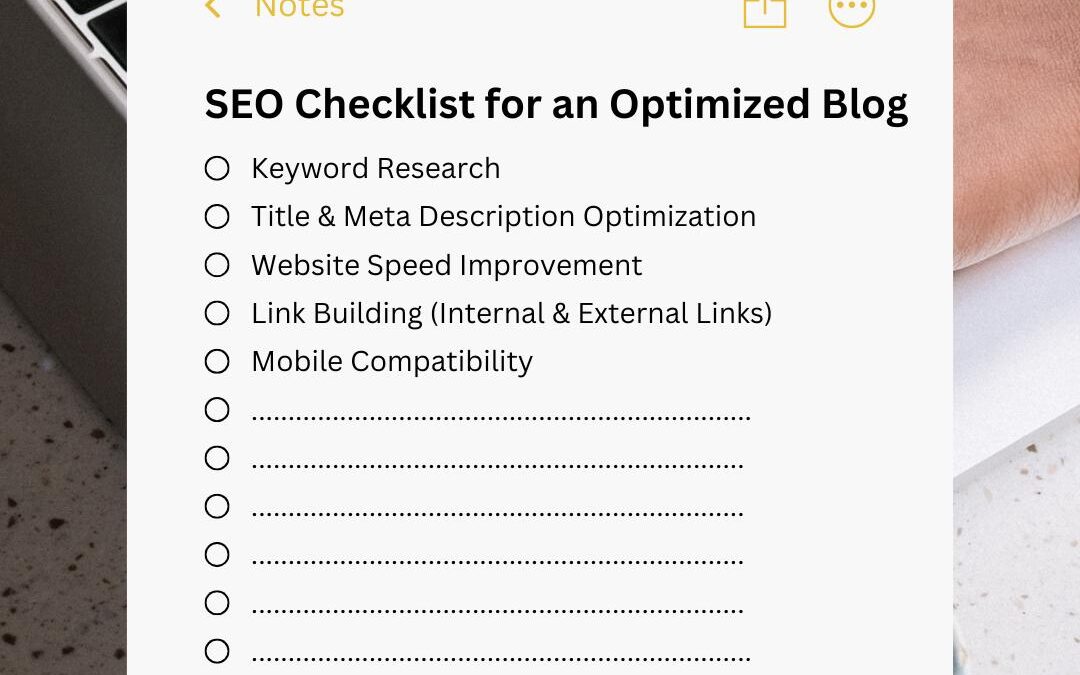Go back using the yellow chevron

coord(213,9)
